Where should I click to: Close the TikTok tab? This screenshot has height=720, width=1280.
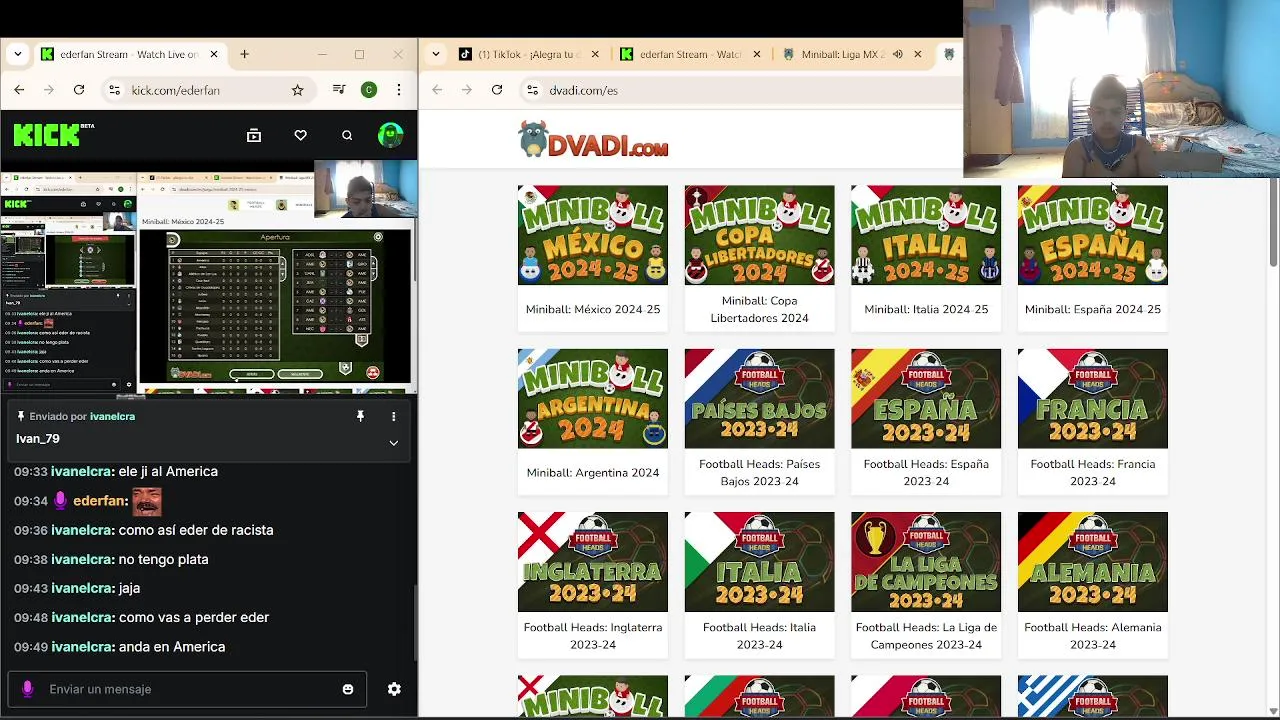click(x=595, y=54)
